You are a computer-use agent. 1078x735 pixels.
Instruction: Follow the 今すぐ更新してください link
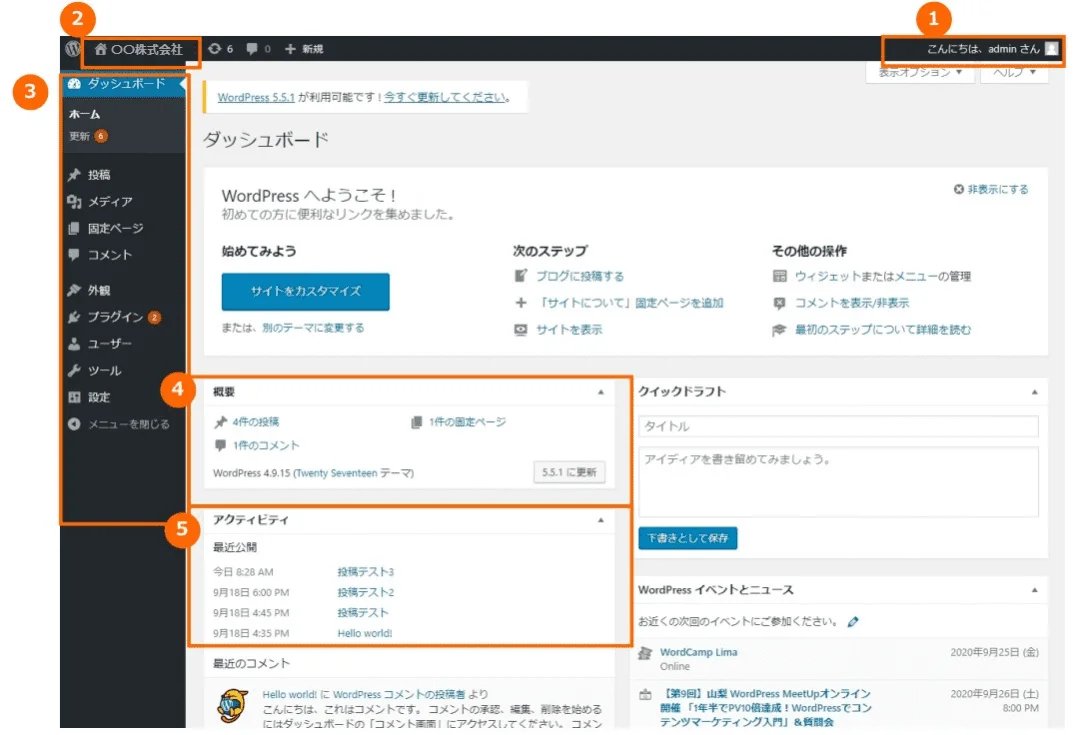click(445, 97)
